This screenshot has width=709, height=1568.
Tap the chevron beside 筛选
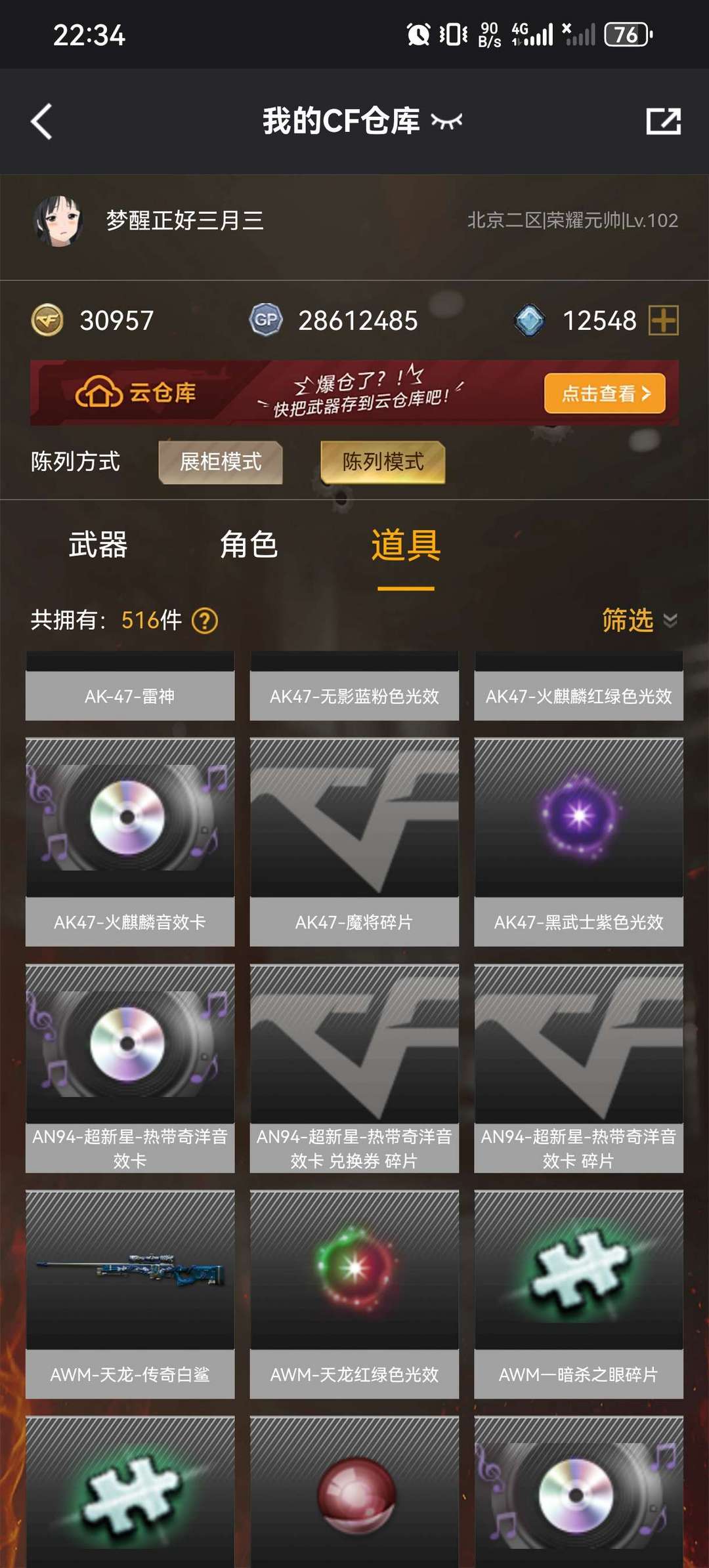tap(670, 620)
